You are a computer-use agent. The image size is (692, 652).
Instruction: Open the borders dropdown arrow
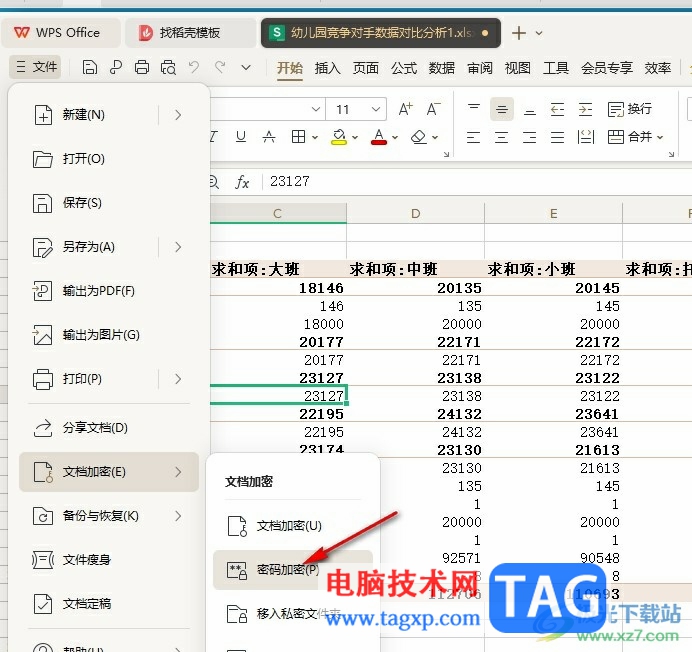[315, 137]
